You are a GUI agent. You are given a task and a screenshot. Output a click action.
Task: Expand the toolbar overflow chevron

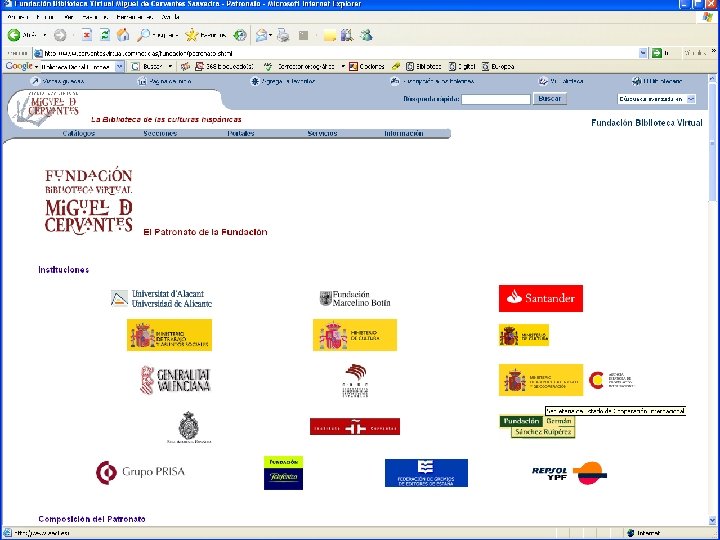point(714,51)
